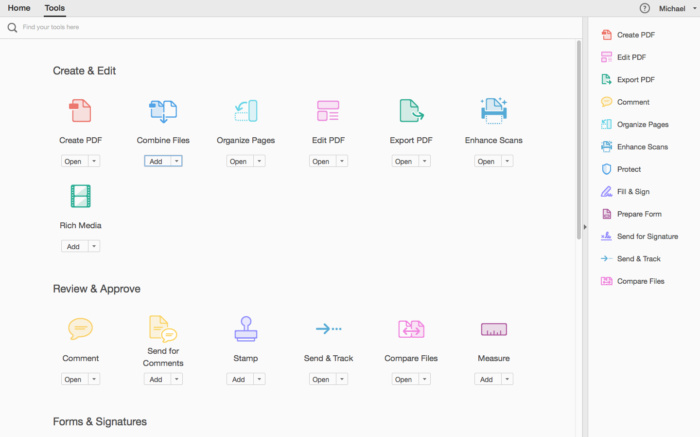Expand the dropdown arrow under Send for Comments
The image size is (700, 437).
coord(176,379)
